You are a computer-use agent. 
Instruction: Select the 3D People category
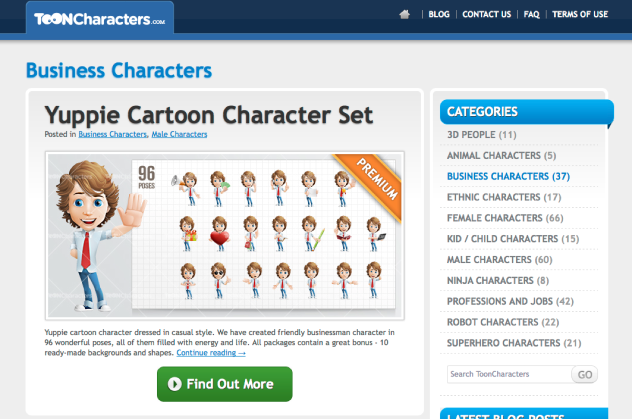tap(482, 135)
